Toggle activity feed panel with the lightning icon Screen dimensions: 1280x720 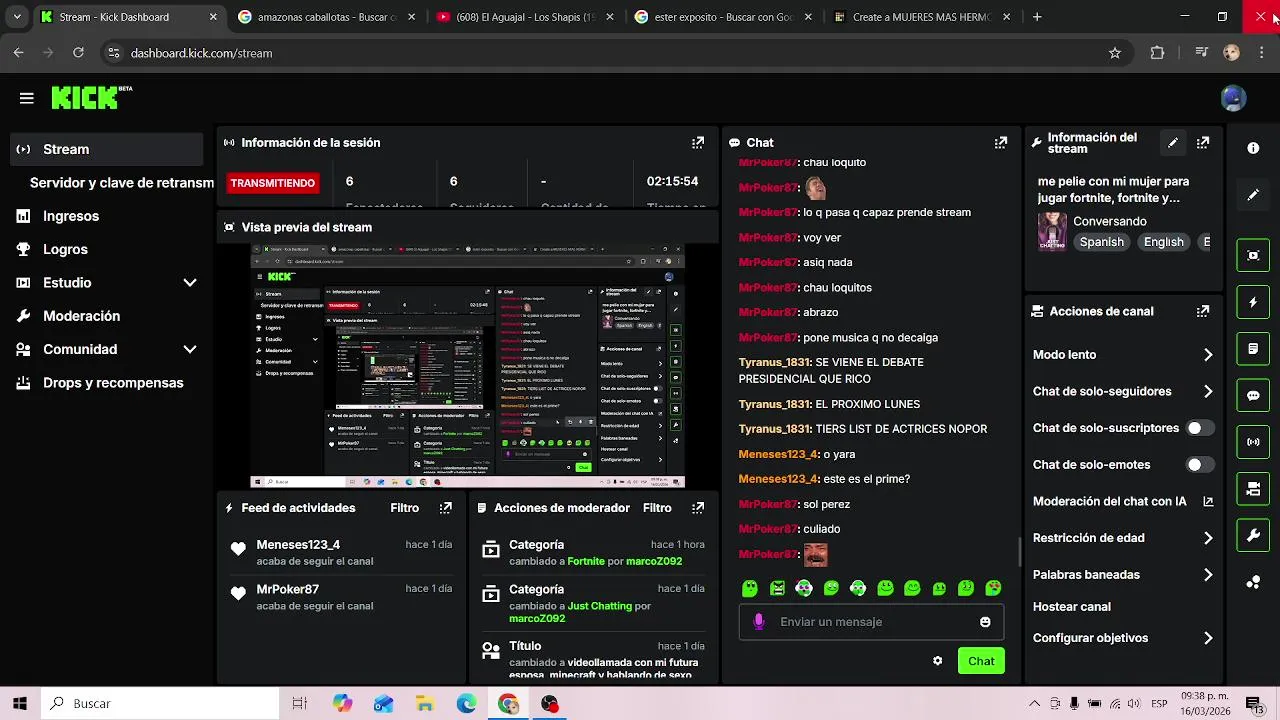[1253, 302]
